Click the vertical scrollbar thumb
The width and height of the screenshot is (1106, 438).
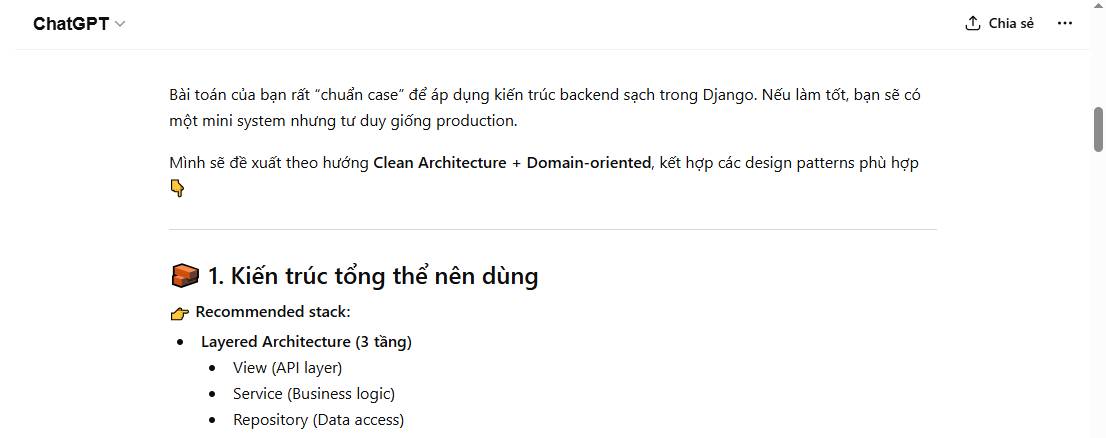[x=1098, y=128]
